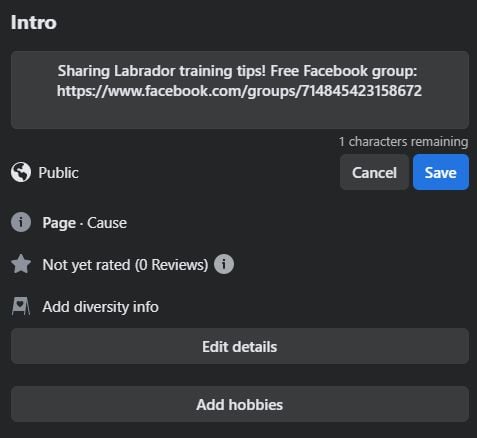Save the intro bio

point(441,172)
